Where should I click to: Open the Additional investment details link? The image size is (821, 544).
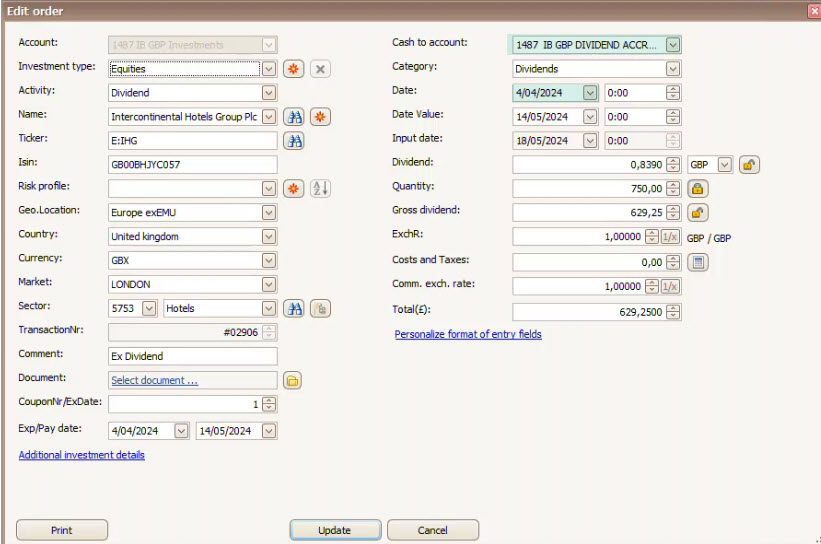[x=82, y=455]
